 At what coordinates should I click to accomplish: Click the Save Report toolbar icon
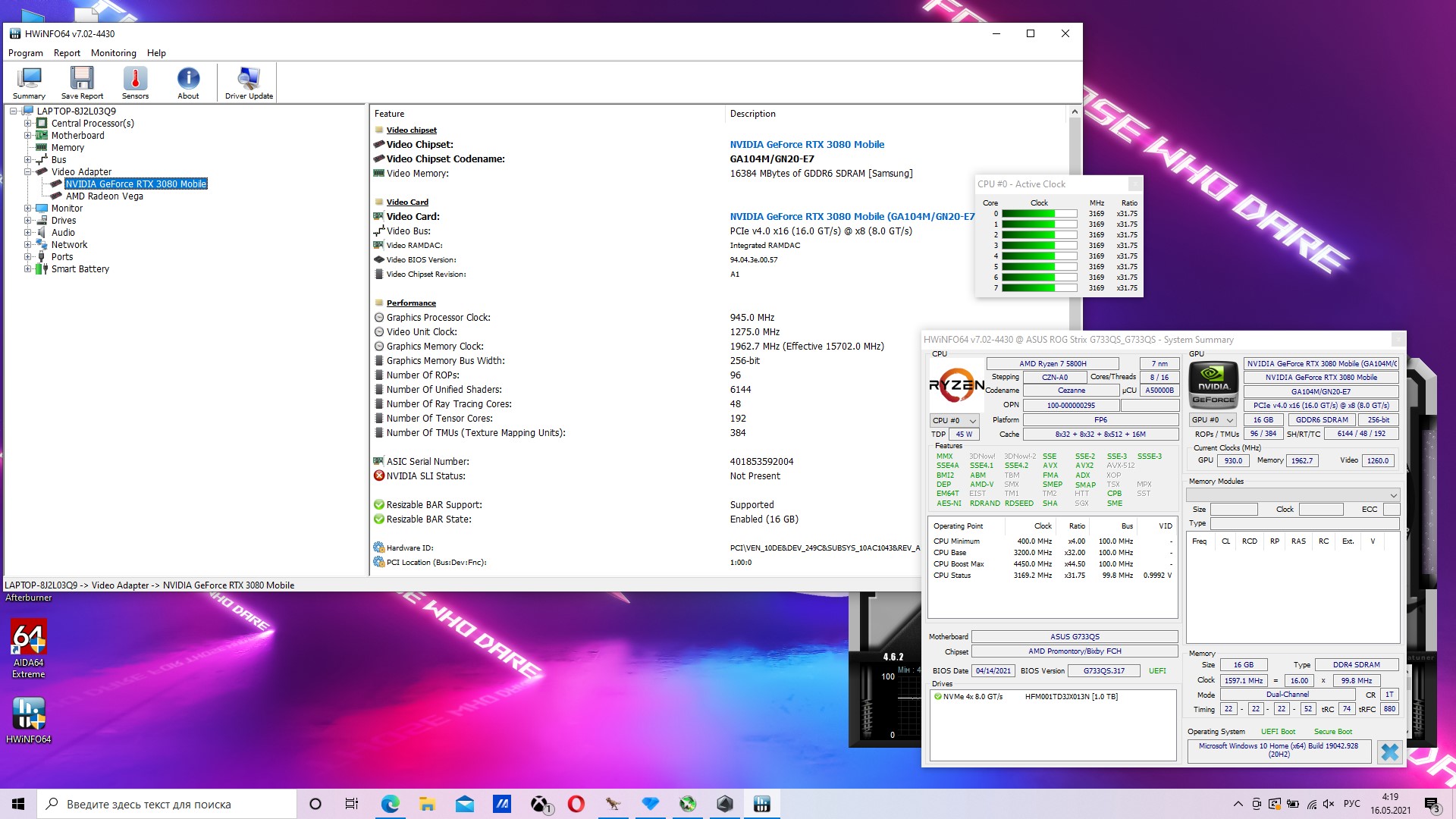(82, 83)
